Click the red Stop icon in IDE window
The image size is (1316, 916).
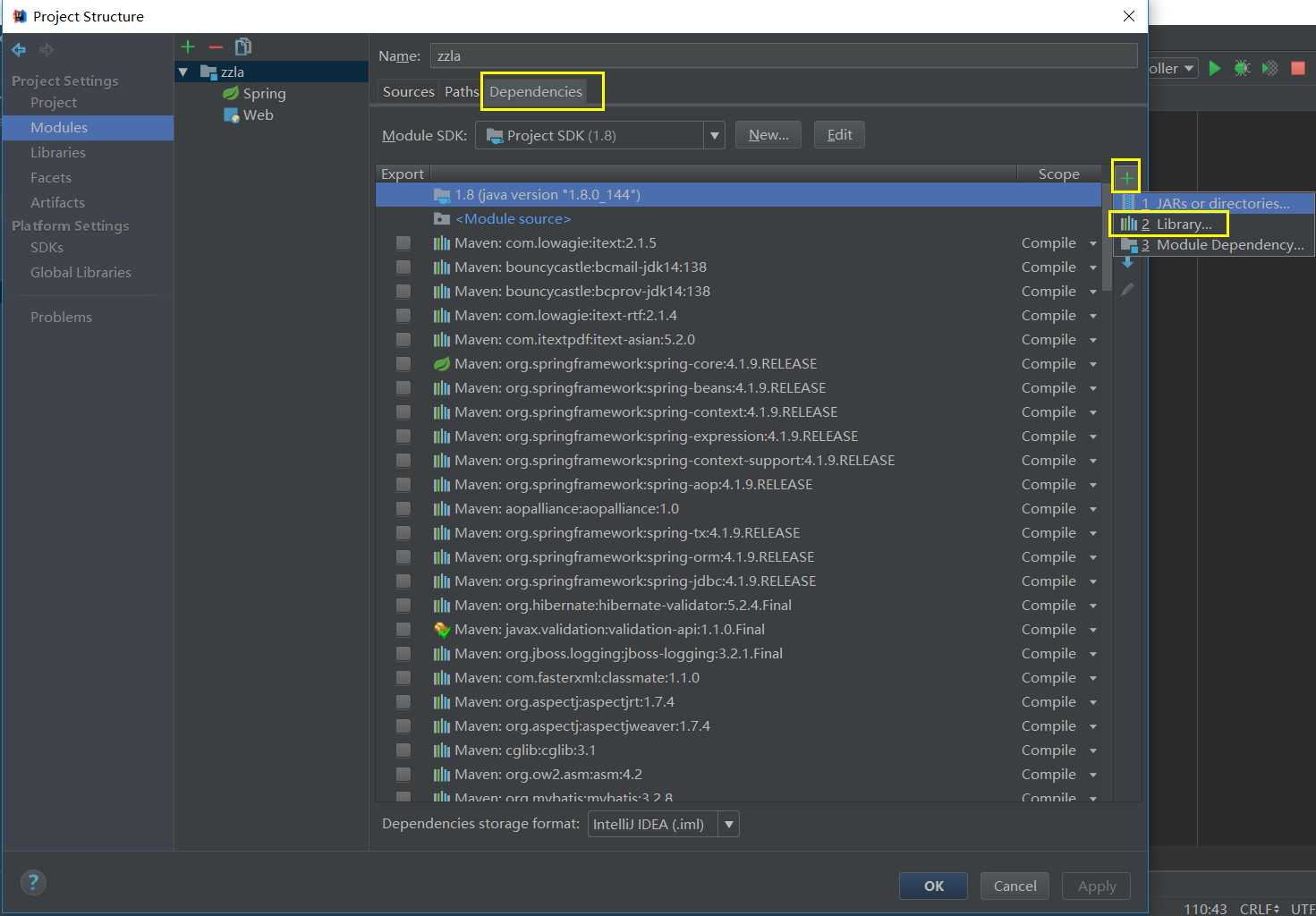coord(1298,68)
